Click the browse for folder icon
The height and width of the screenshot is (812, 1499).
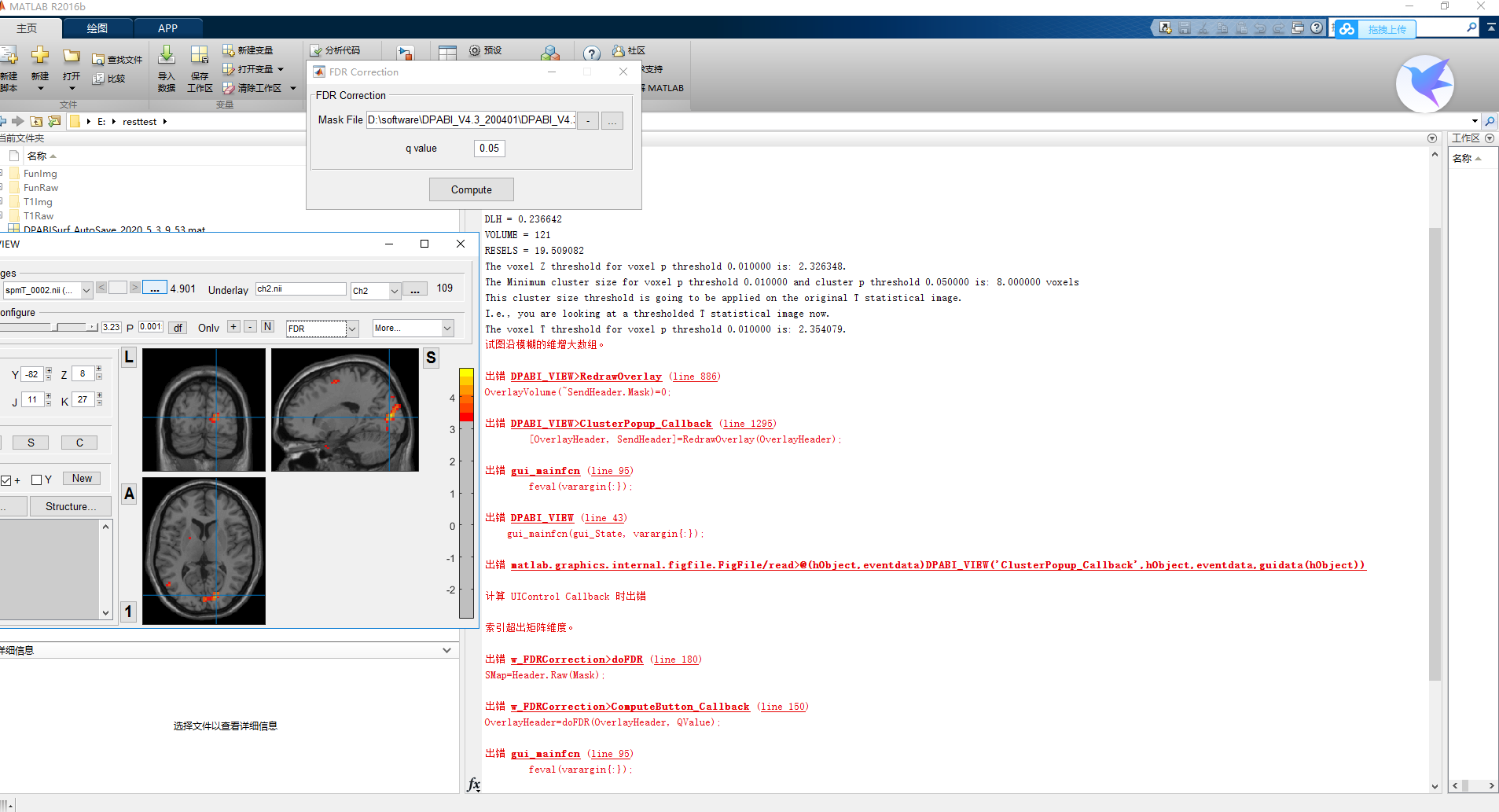point(54,121)
